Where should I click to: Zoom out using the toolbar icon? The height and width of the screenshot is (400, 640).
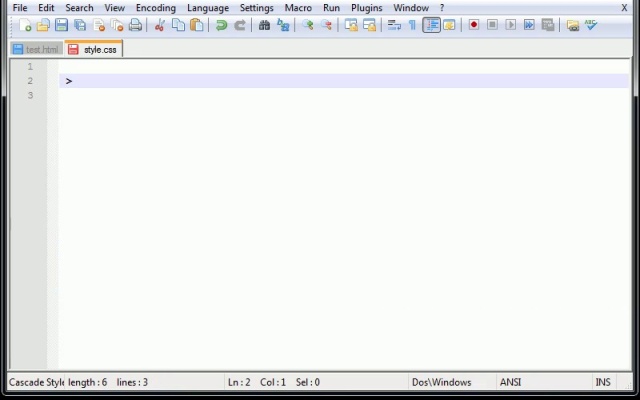326,25
